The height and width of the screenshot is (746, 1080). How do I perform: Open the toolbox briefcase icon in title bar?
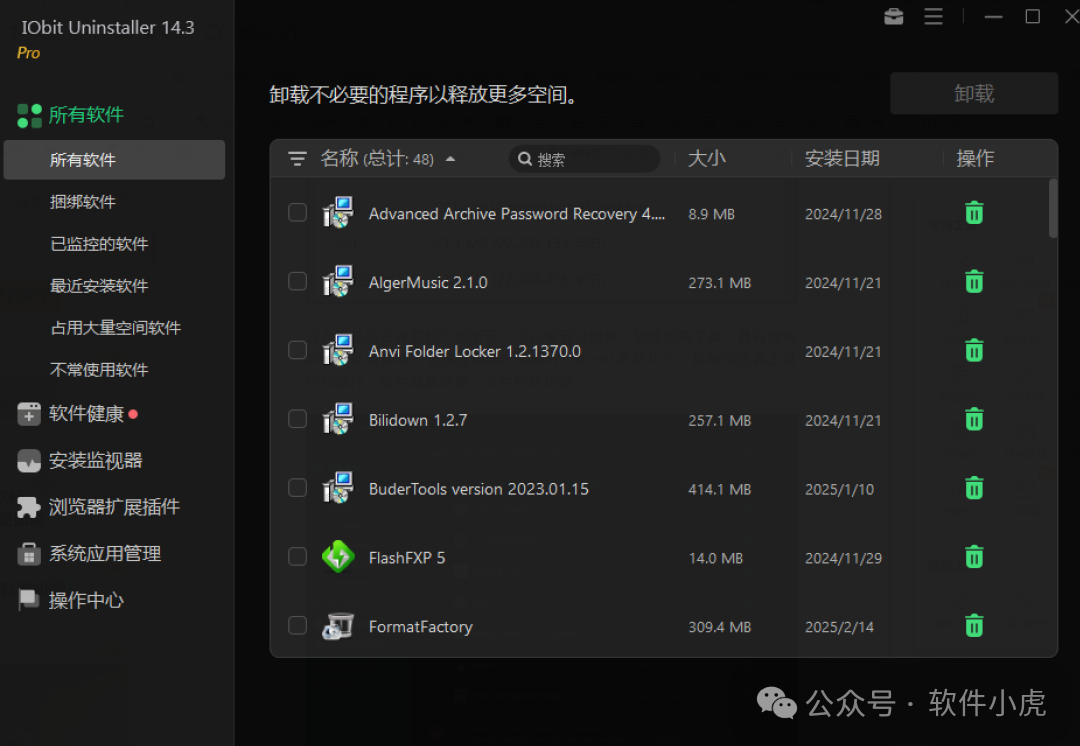tap(894, 16)
